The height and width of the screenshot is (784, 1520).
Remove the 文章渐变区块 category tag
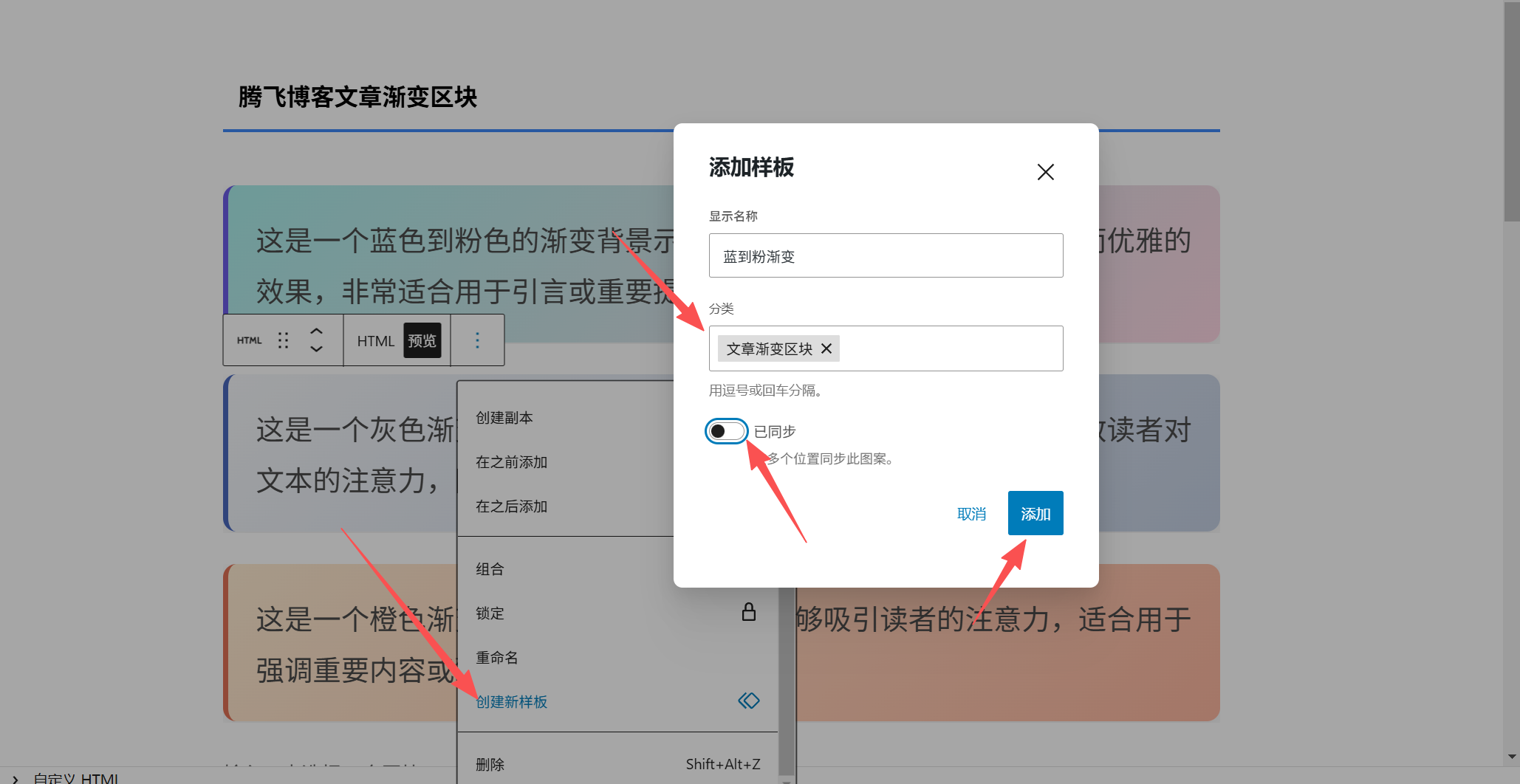[826, 348]
